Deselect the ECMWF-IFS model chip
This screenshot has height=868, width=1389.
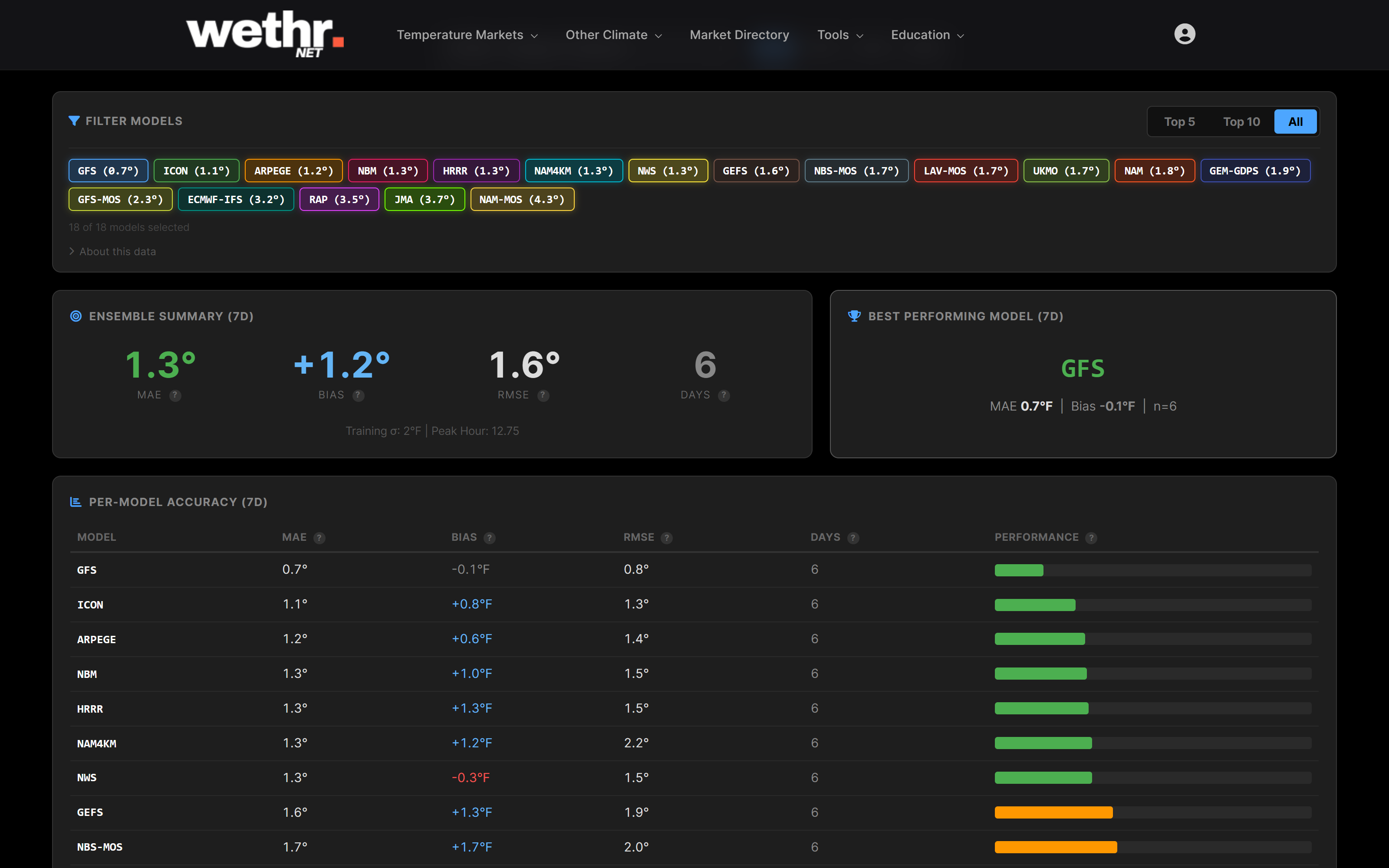pyautogui.click(x=236, y=199)
